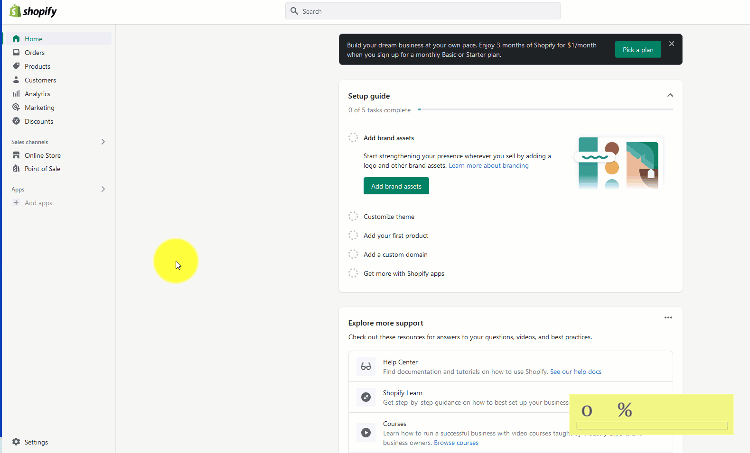Expand the Customize theme task
Image resolution: width=750 pixels, height=453 pixels.
[x=389, y=216]
